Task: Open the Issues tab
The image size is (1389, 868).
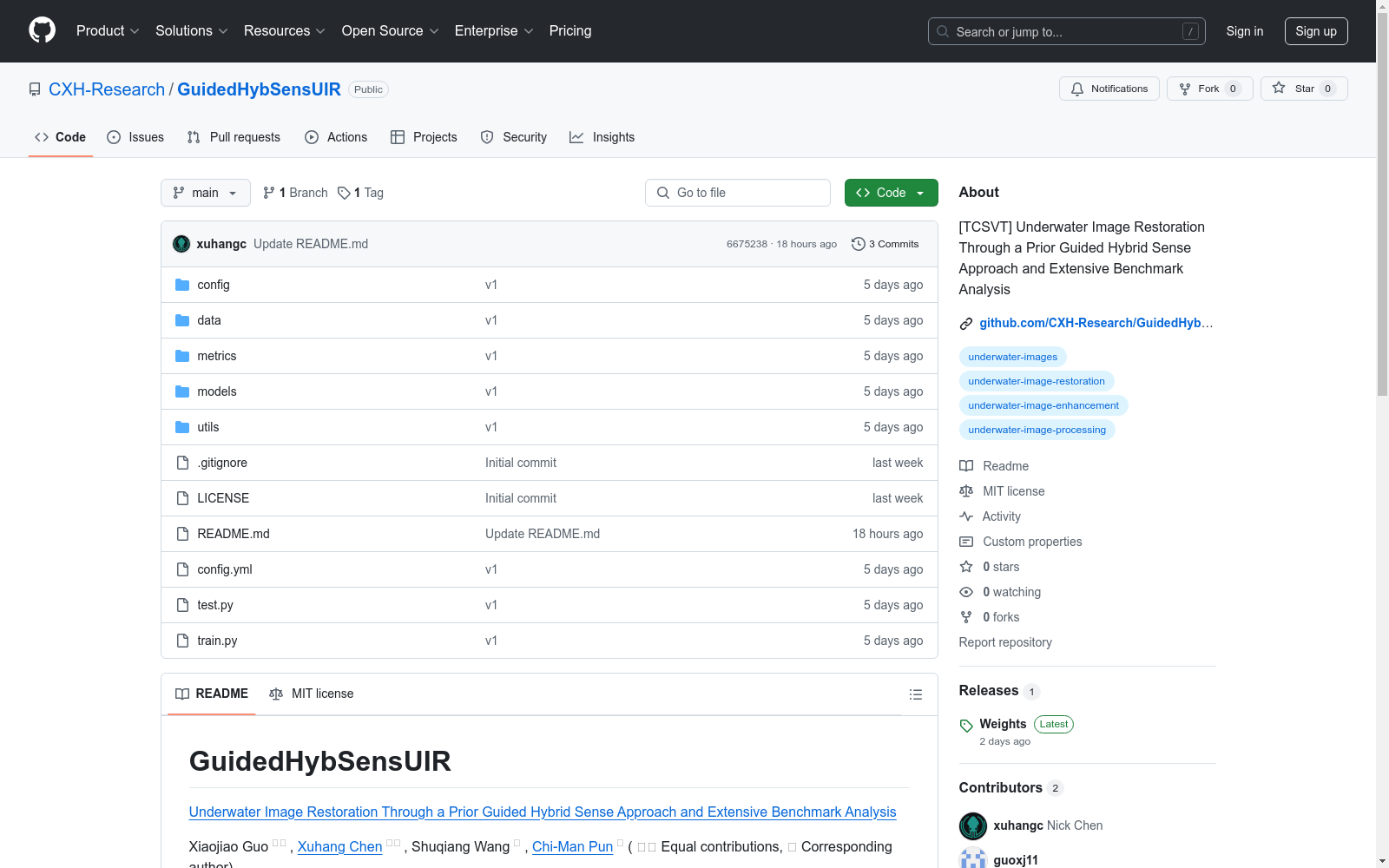Action: 135,137
